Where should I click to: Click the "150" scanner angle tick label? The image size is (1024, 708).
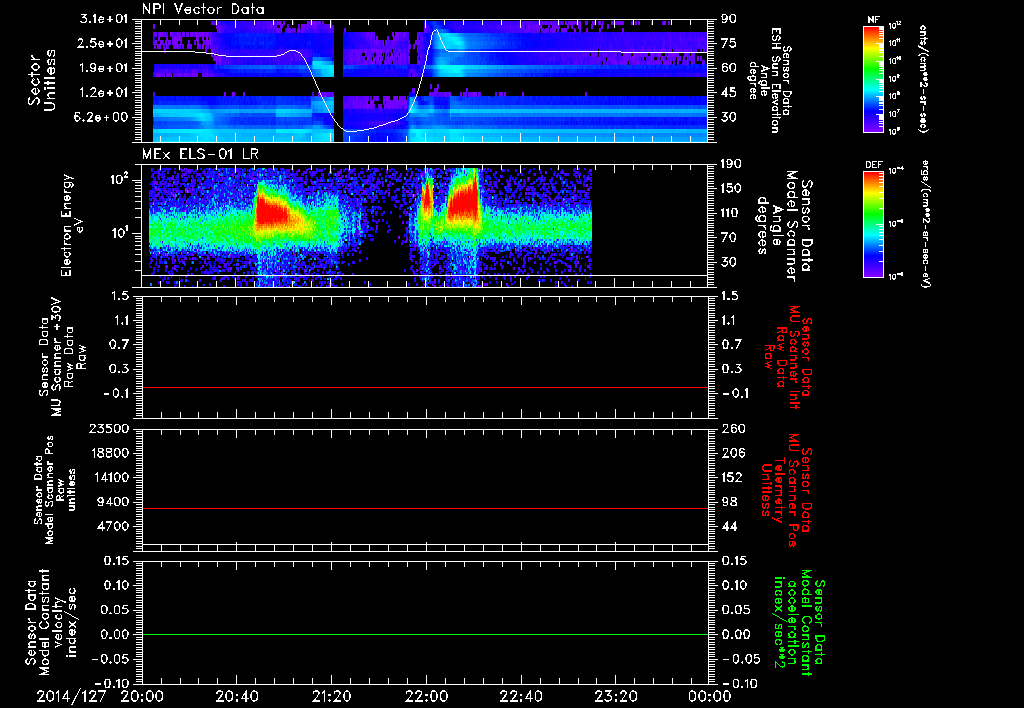[x=731, y=189]
